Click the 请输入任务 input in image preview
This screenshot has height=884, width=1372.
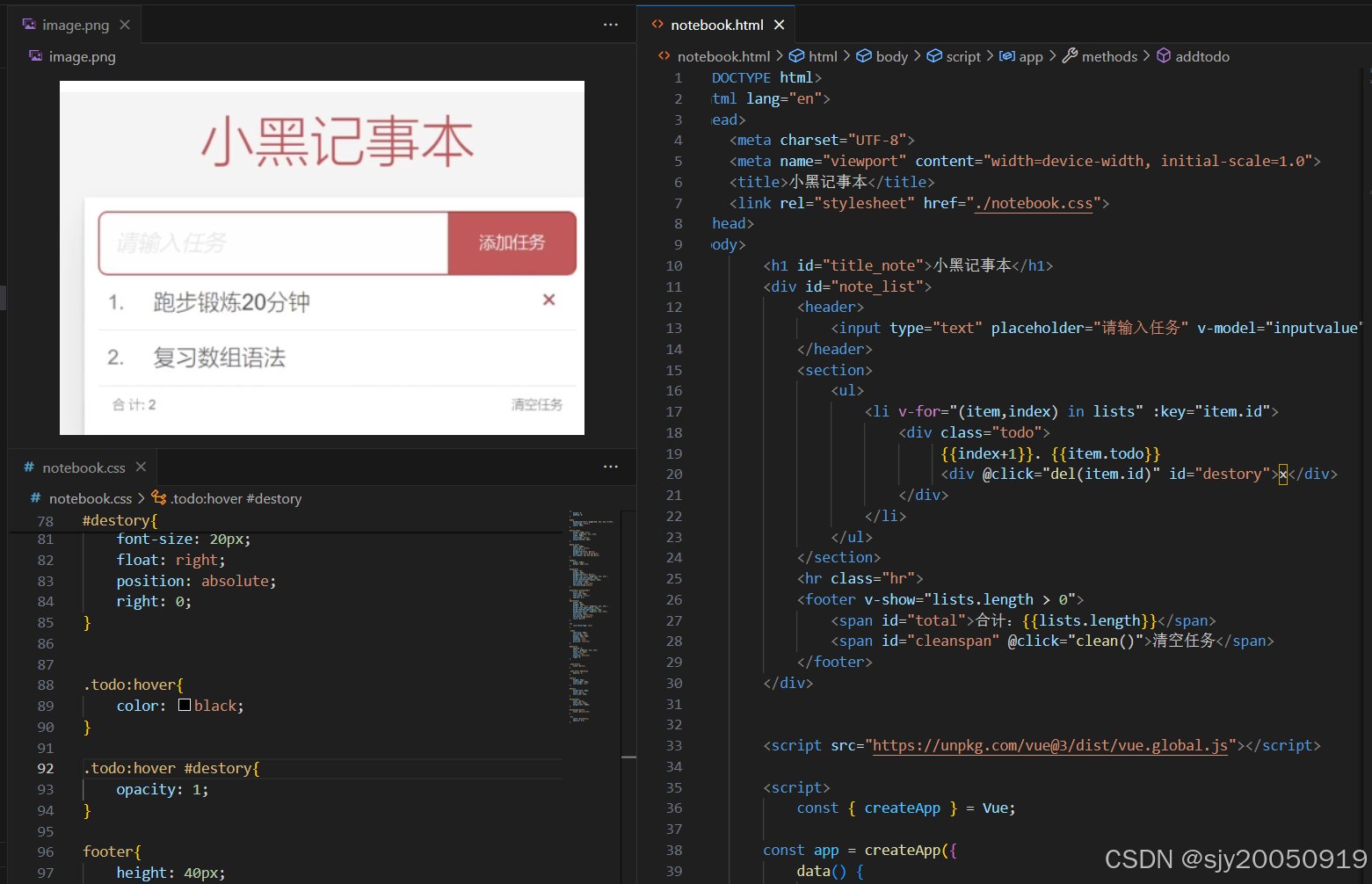(273, 243)
